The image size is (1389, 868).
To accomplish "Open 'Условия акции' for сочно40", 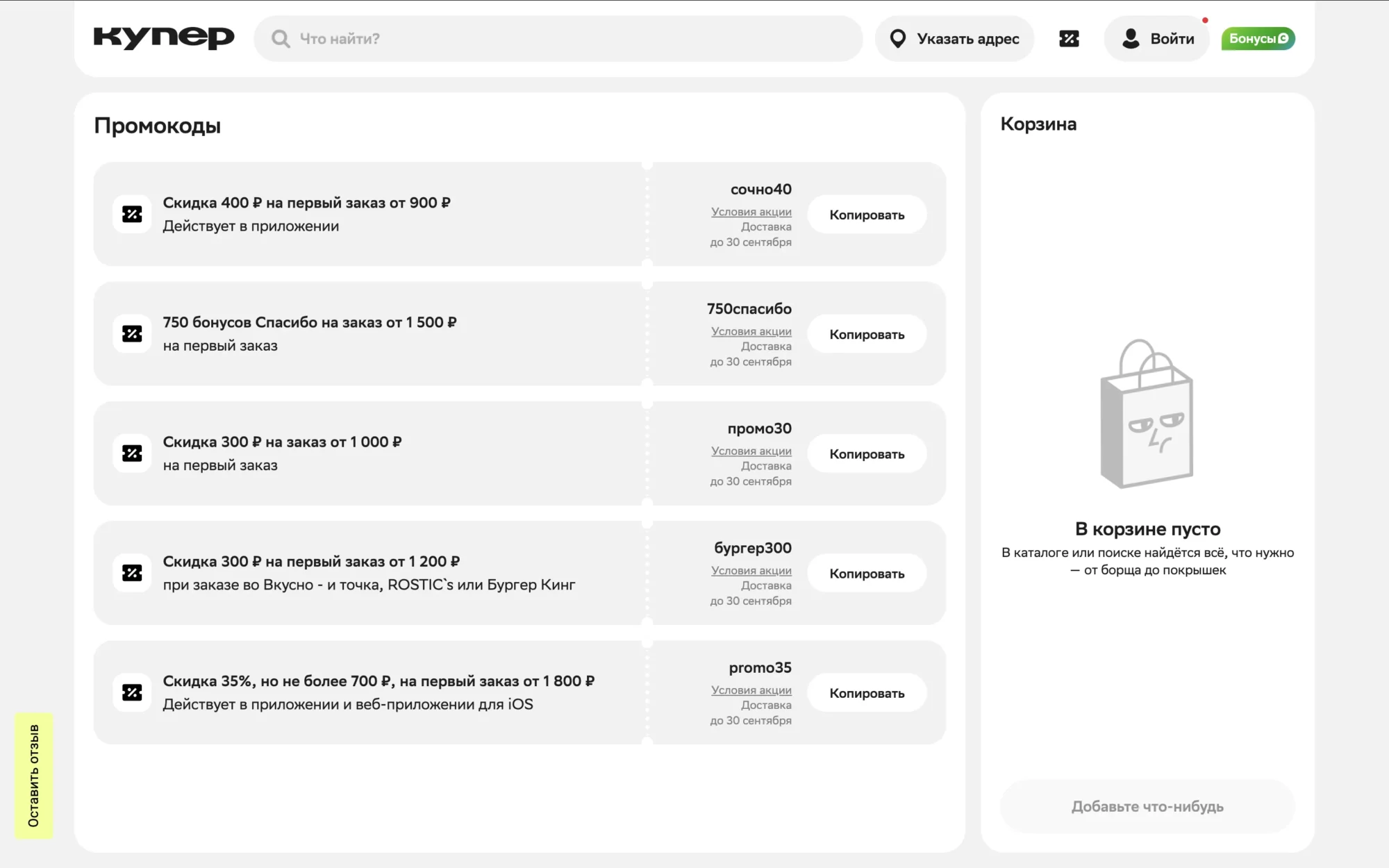I will [x=751, y=212].
